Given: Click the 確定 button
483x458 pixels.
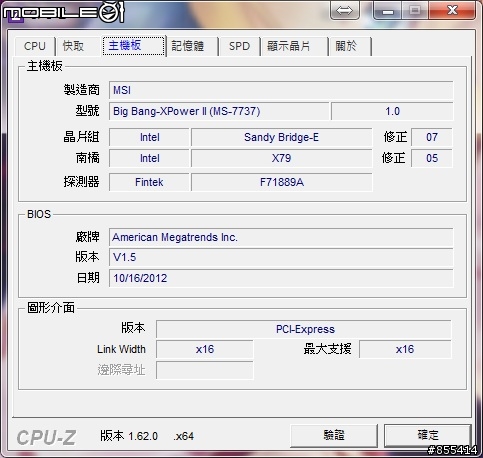Looking at the screenshot, I should [x=428, y=435].
